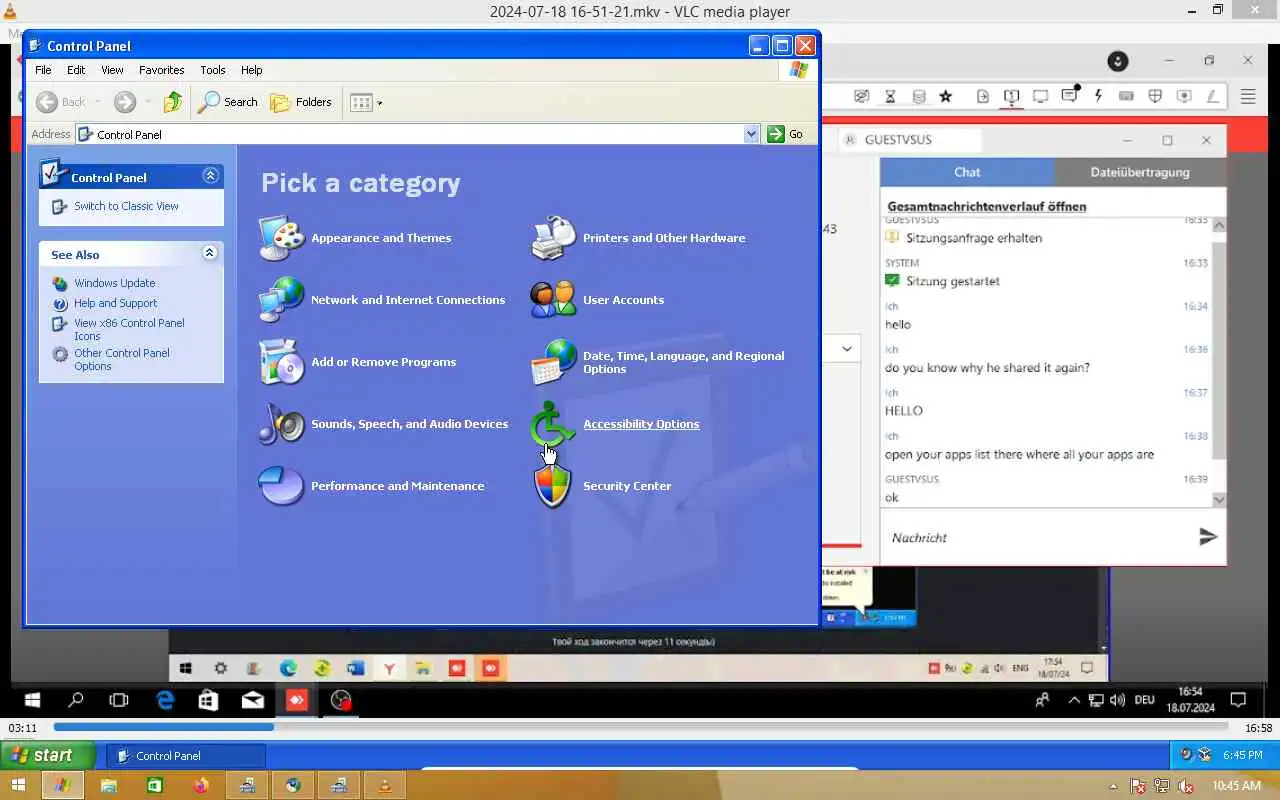Switch to the Dateiübertragung tab
Image resolution: width=1280 pixels, height=800 pixels.
(1140, 172)
